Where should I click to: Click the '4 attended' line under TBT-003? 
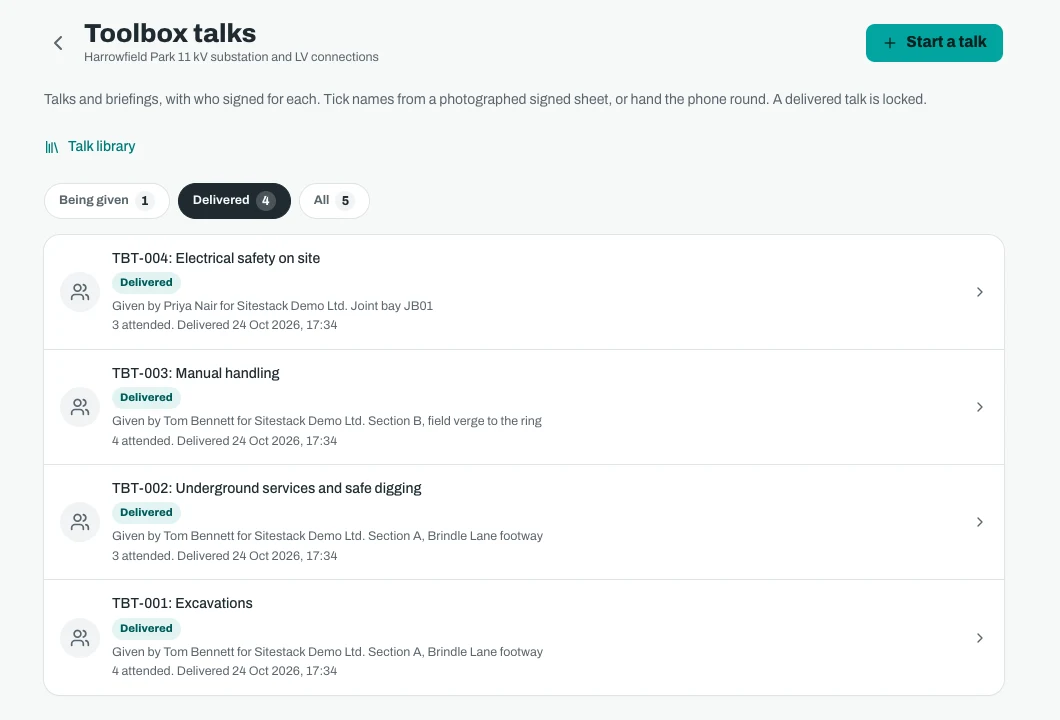224,441
